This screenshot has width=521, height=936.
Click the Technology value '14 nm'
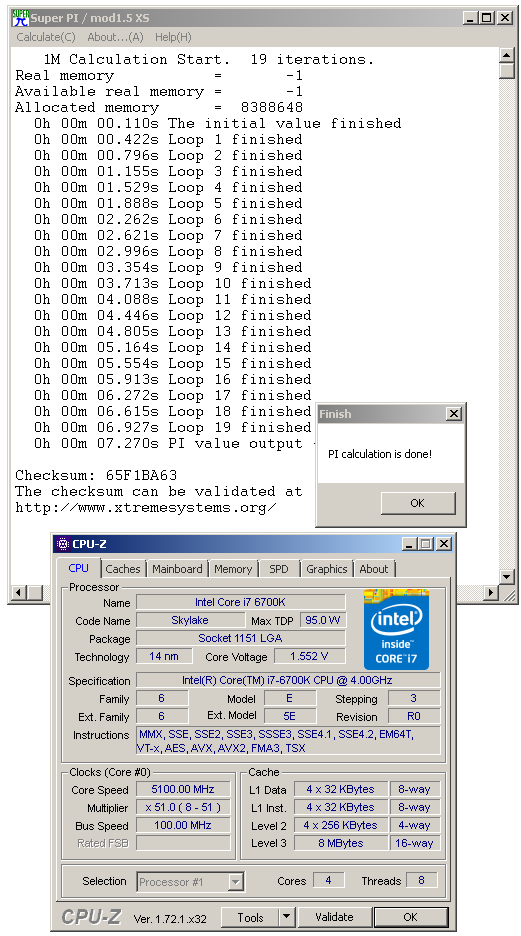click(x=164, y=656)
